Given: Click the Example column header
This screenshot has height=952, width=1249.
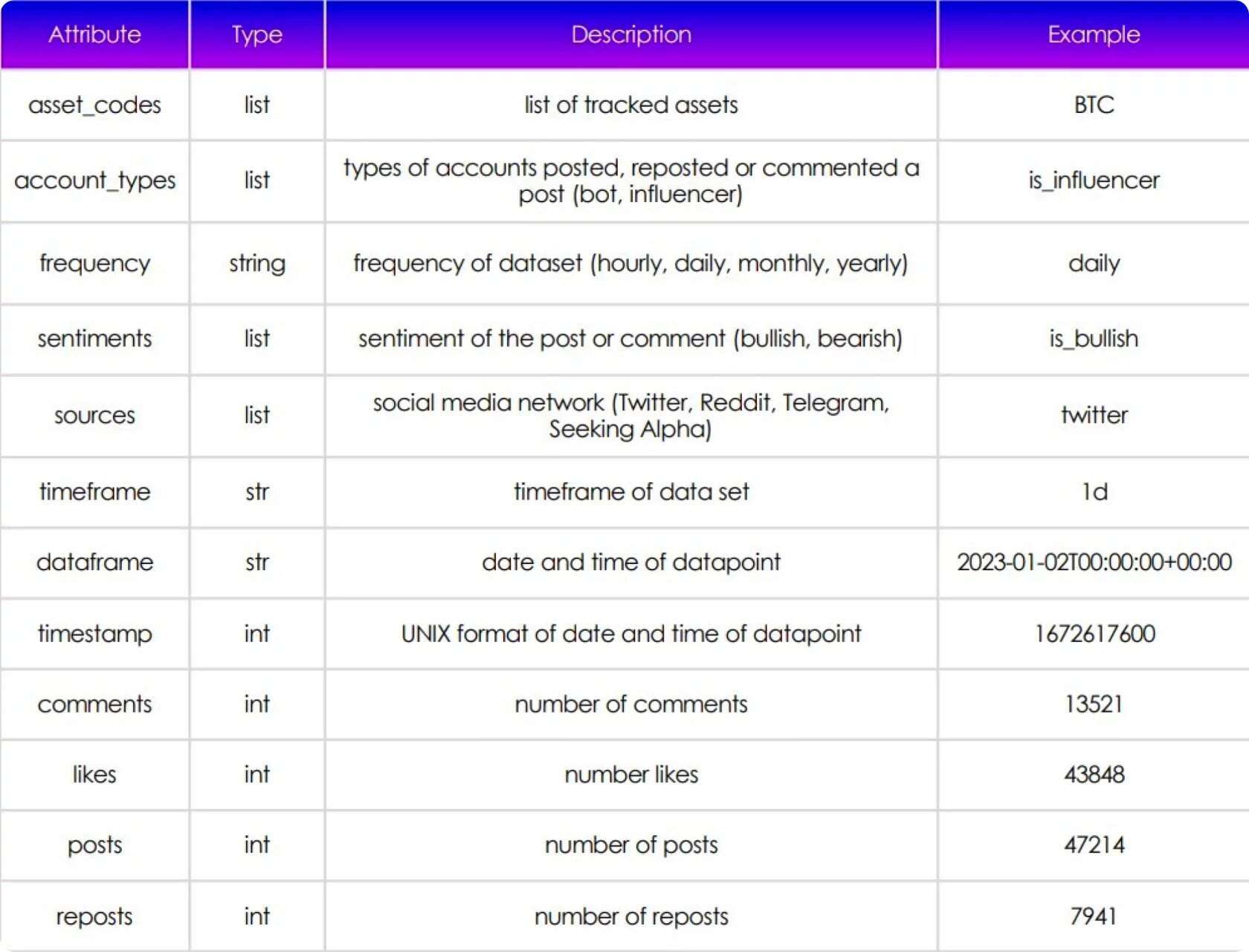Looking at the screenshot, I should 1094,34.
